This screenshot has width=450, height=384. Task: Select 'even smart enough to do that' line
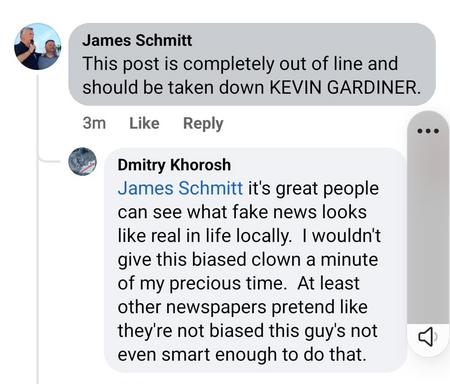tap(242, 355)
